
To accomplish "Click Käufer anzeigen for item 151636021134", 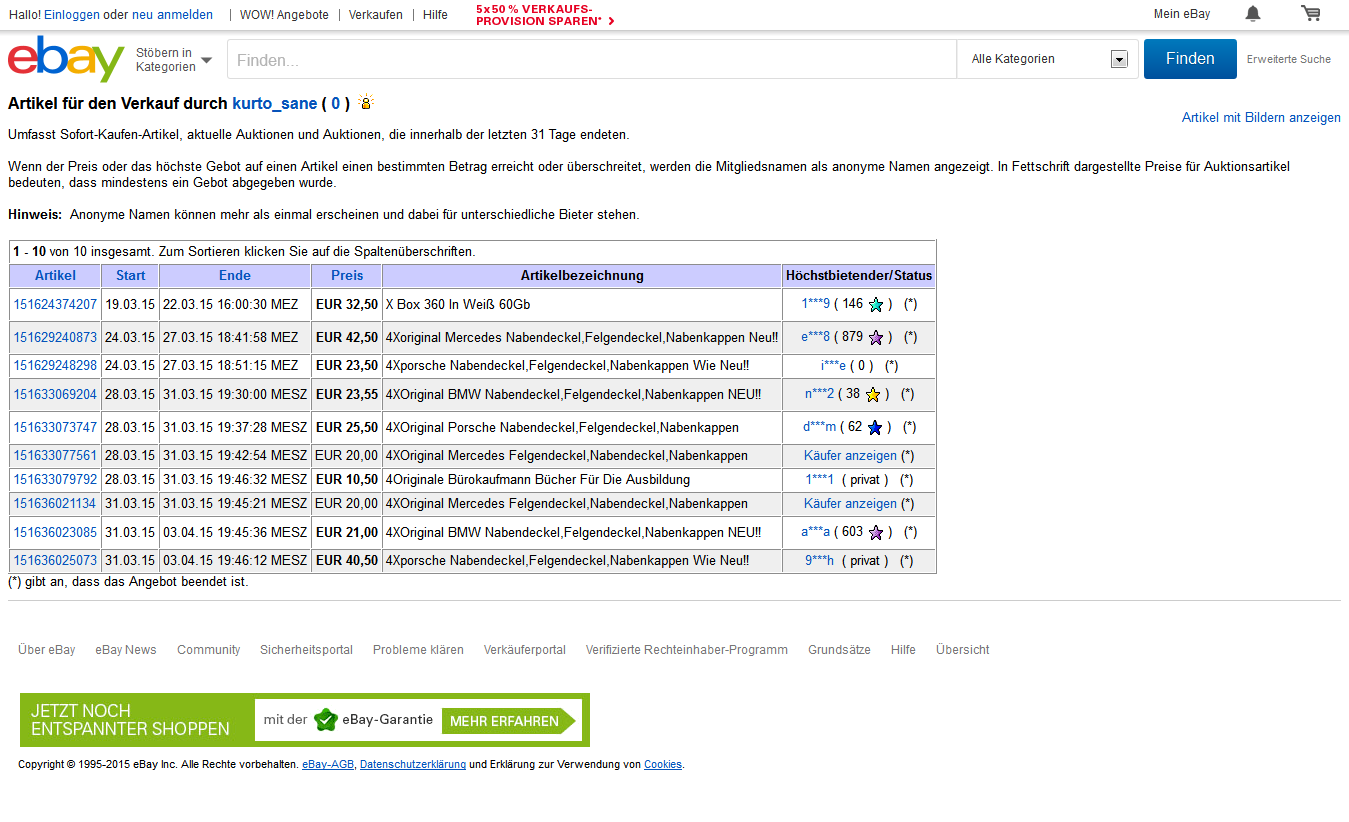I will 850,504.
